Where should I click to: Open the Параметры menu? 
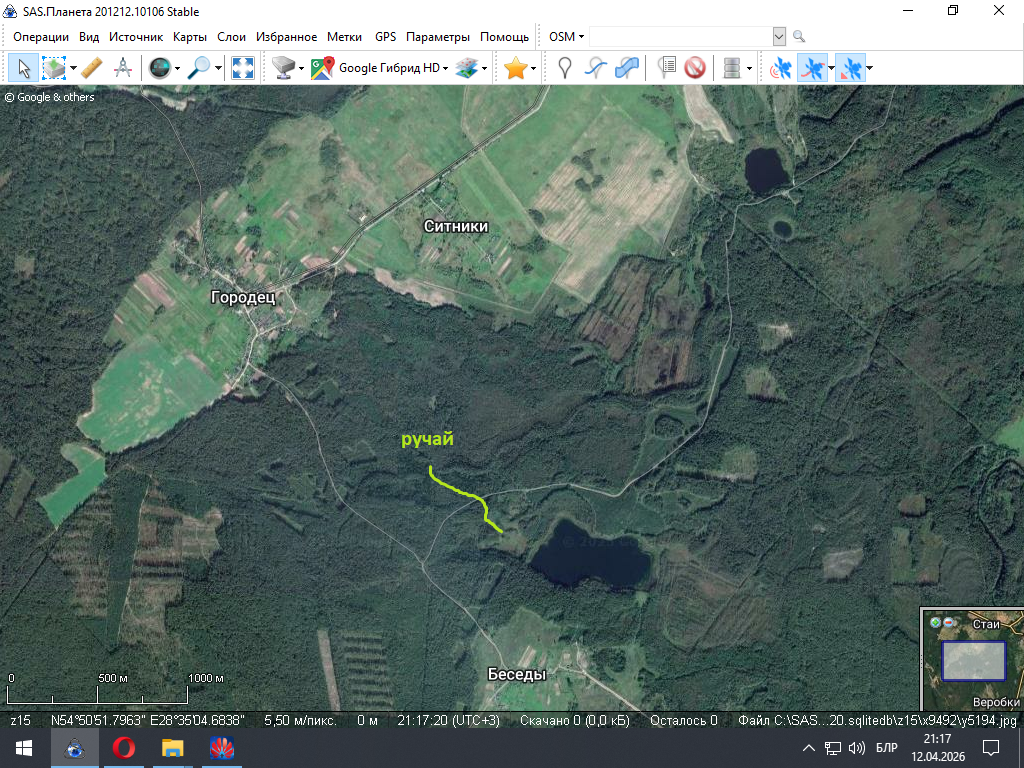coord(437,36)
